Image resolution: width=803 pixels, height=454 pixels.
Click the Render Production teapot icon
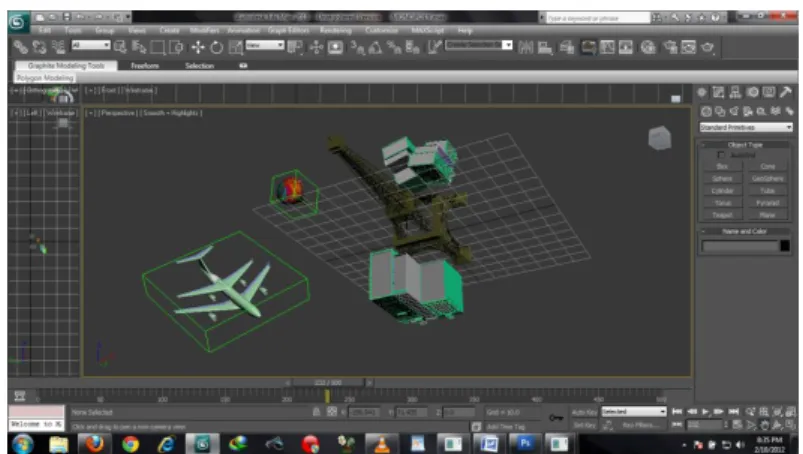[708, 48]
